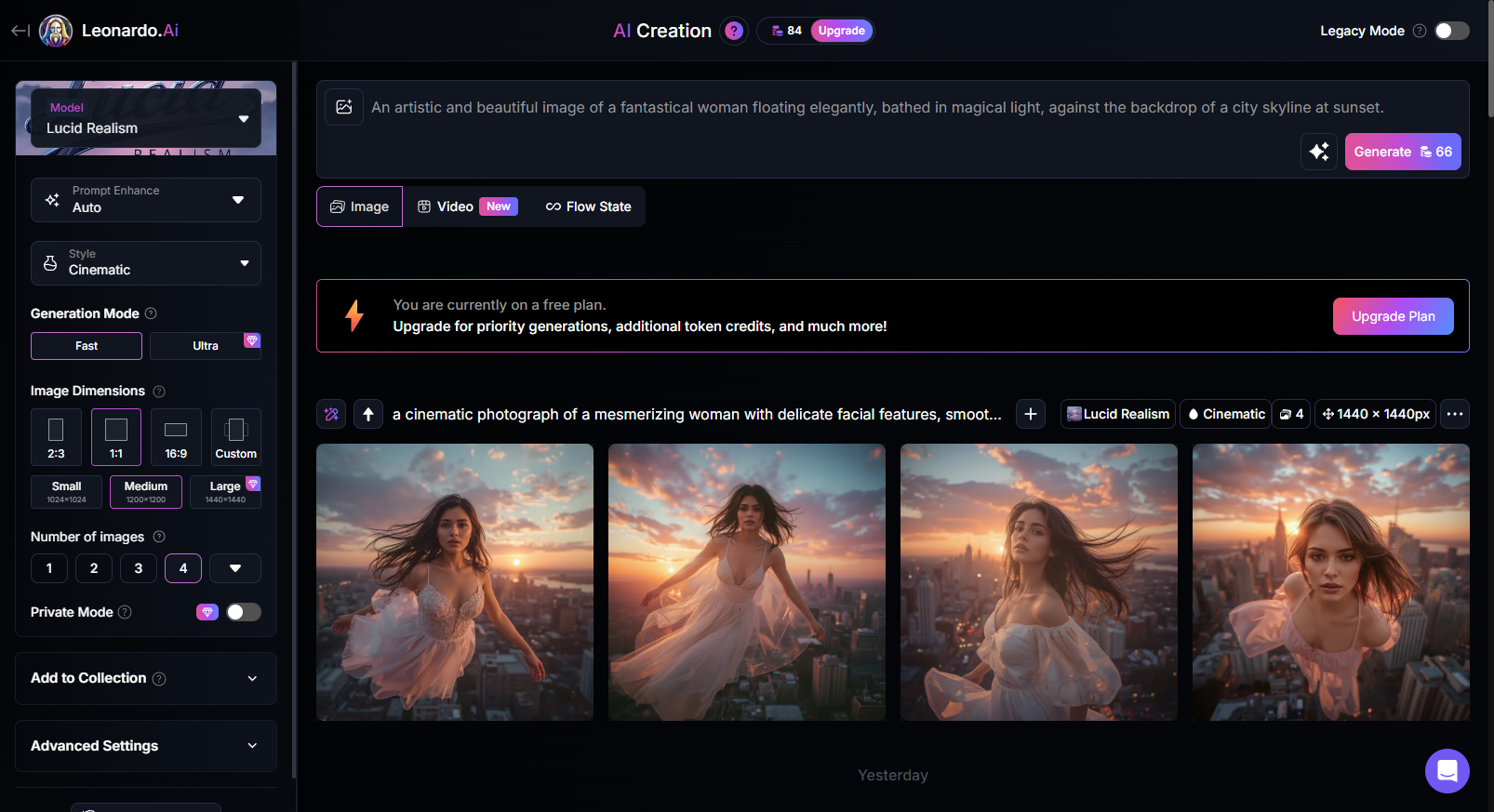This screenshot has height=812, width=1494.
Task: Reuse prompt with the up arrow icon
Action: coord(368,414)
